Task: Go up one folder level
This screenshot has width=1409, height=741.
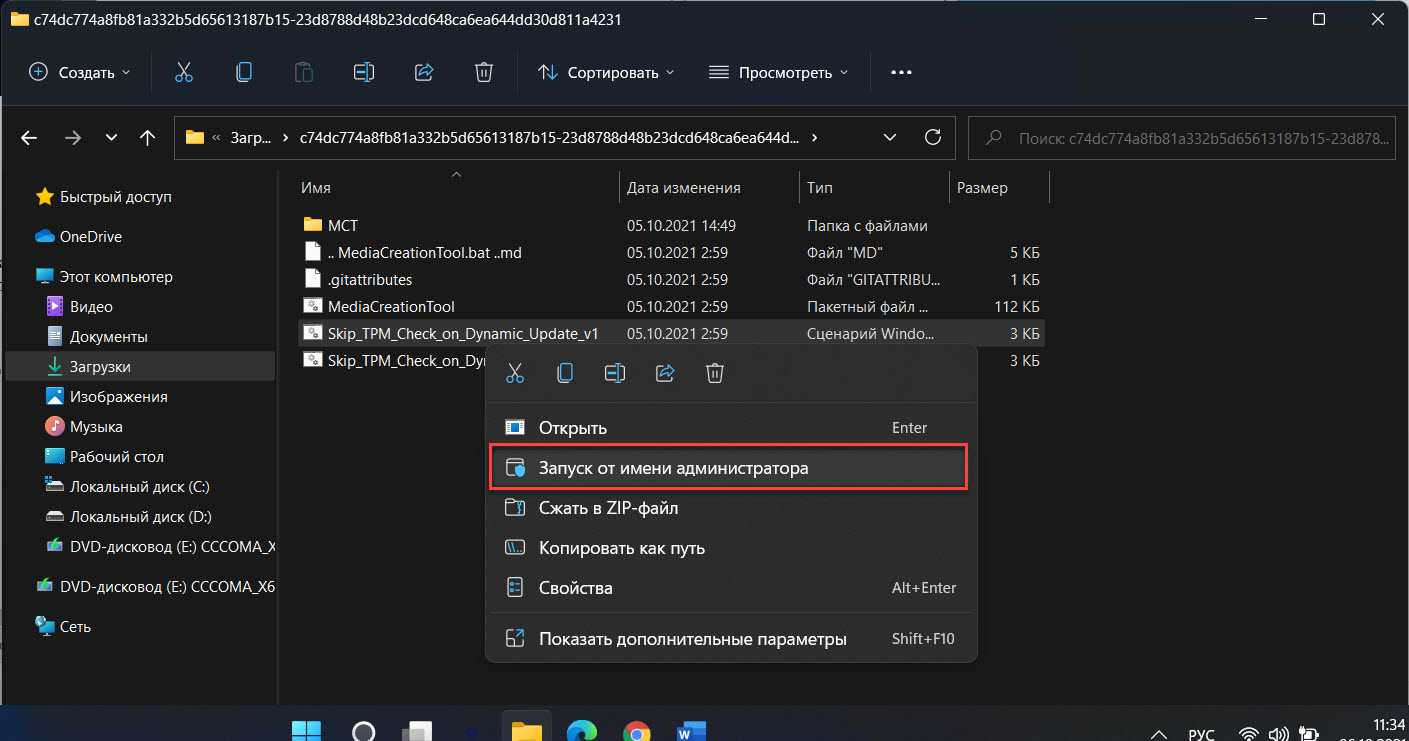Action: pyautogui.click(x=147, y=138)
